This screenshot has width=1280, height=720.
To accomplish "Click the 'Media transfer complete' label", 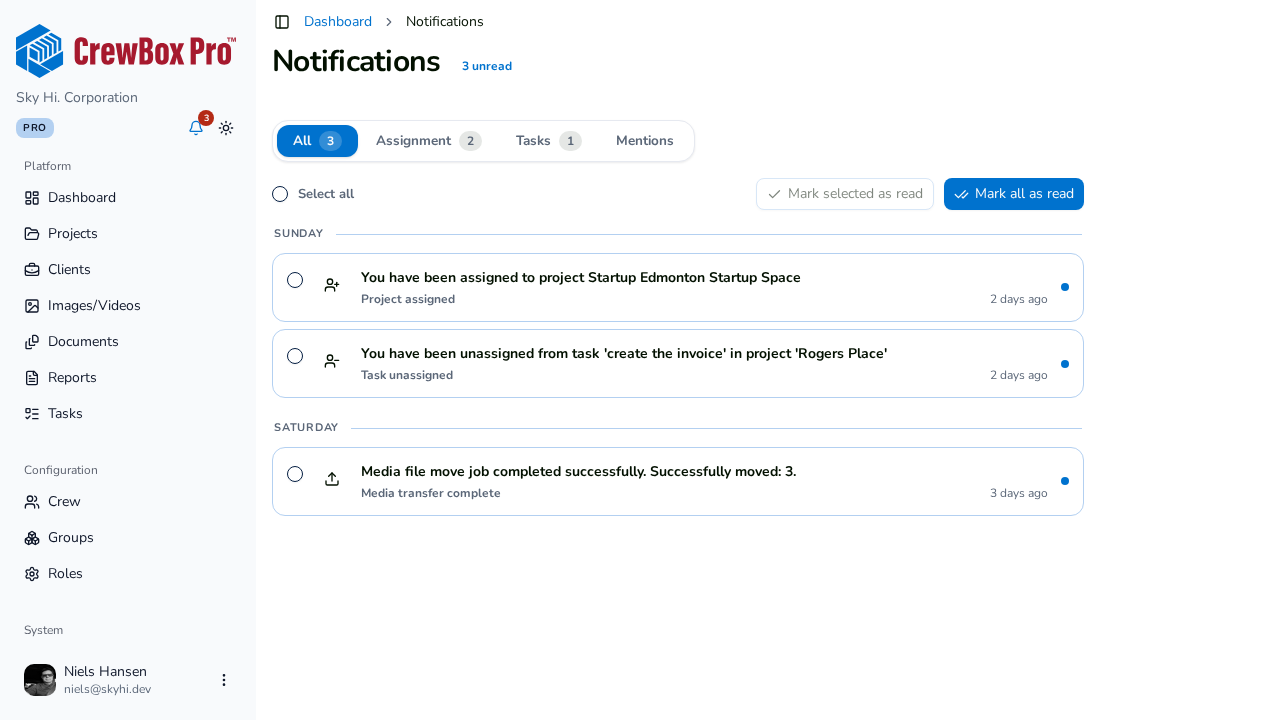I will click(431, 493).
